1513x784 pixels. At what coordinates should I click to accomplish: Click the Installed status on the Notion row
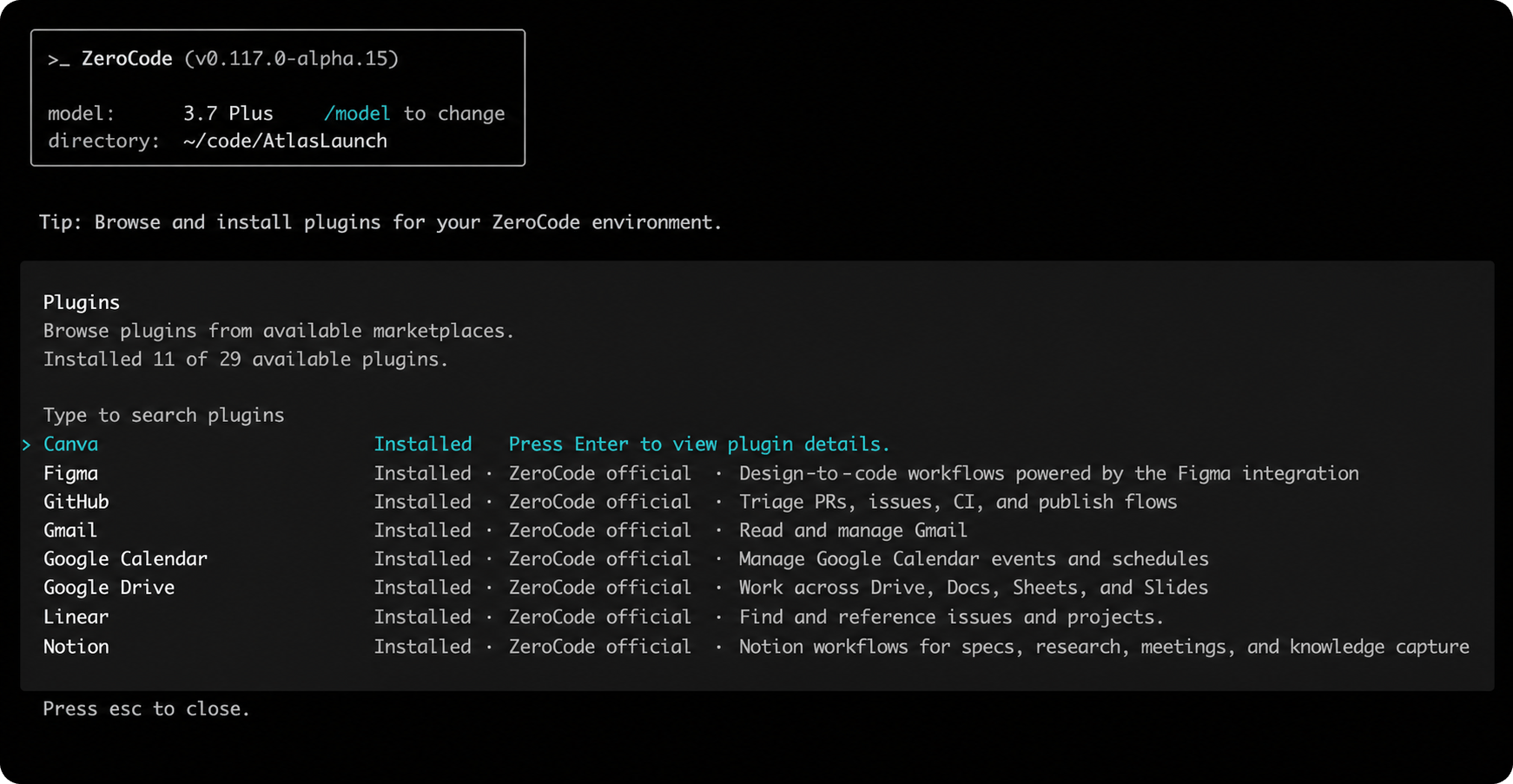click(x=423, y=647)
